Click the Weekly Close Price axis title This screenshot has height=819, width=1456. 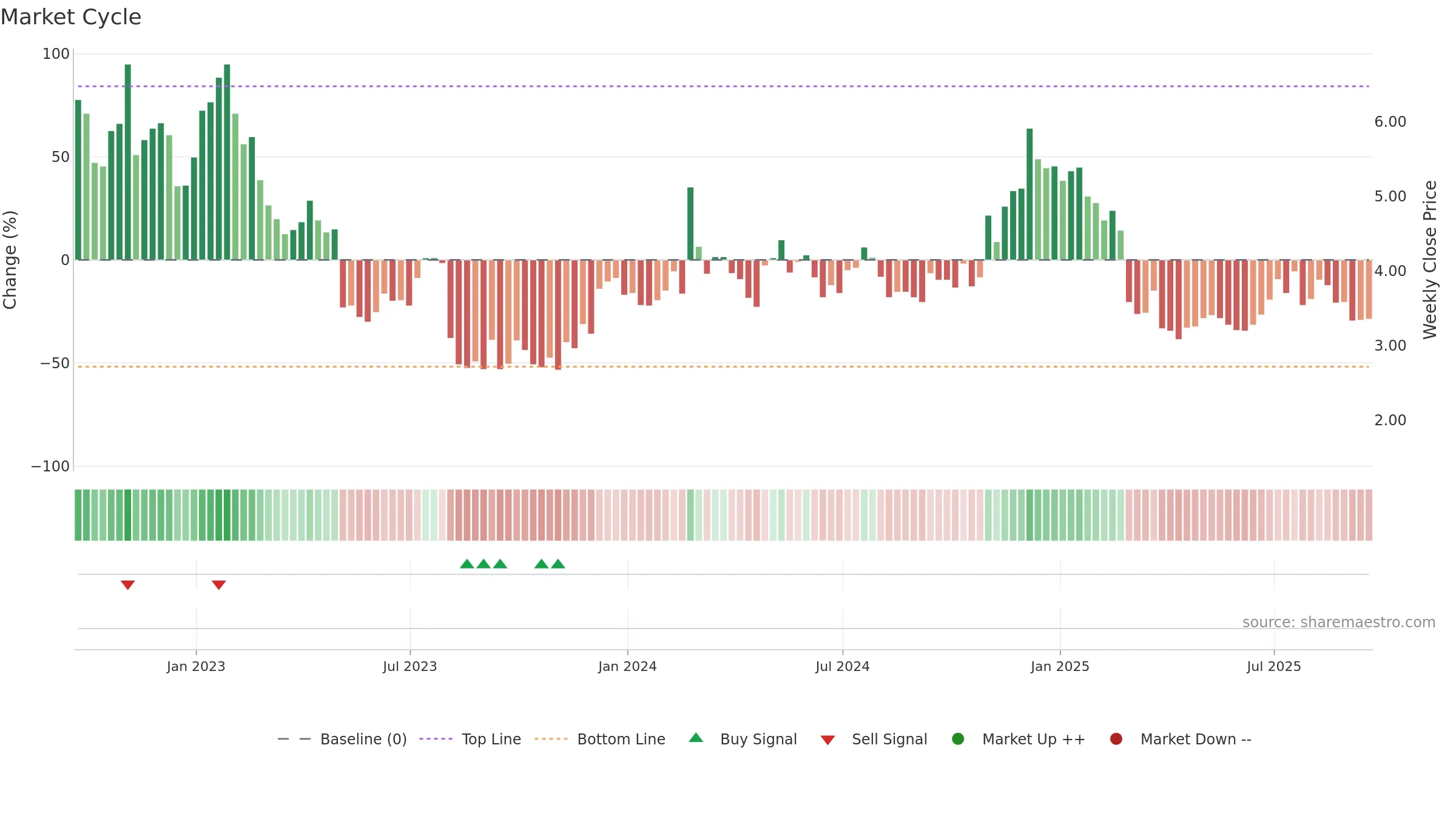pyautogui.click(x=1430, y=260)
